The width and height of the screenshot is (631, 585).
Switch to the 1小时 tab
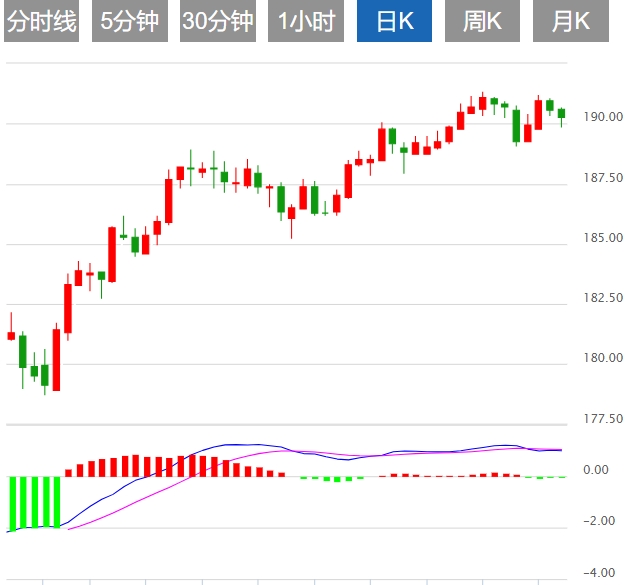tap(306, 21)
